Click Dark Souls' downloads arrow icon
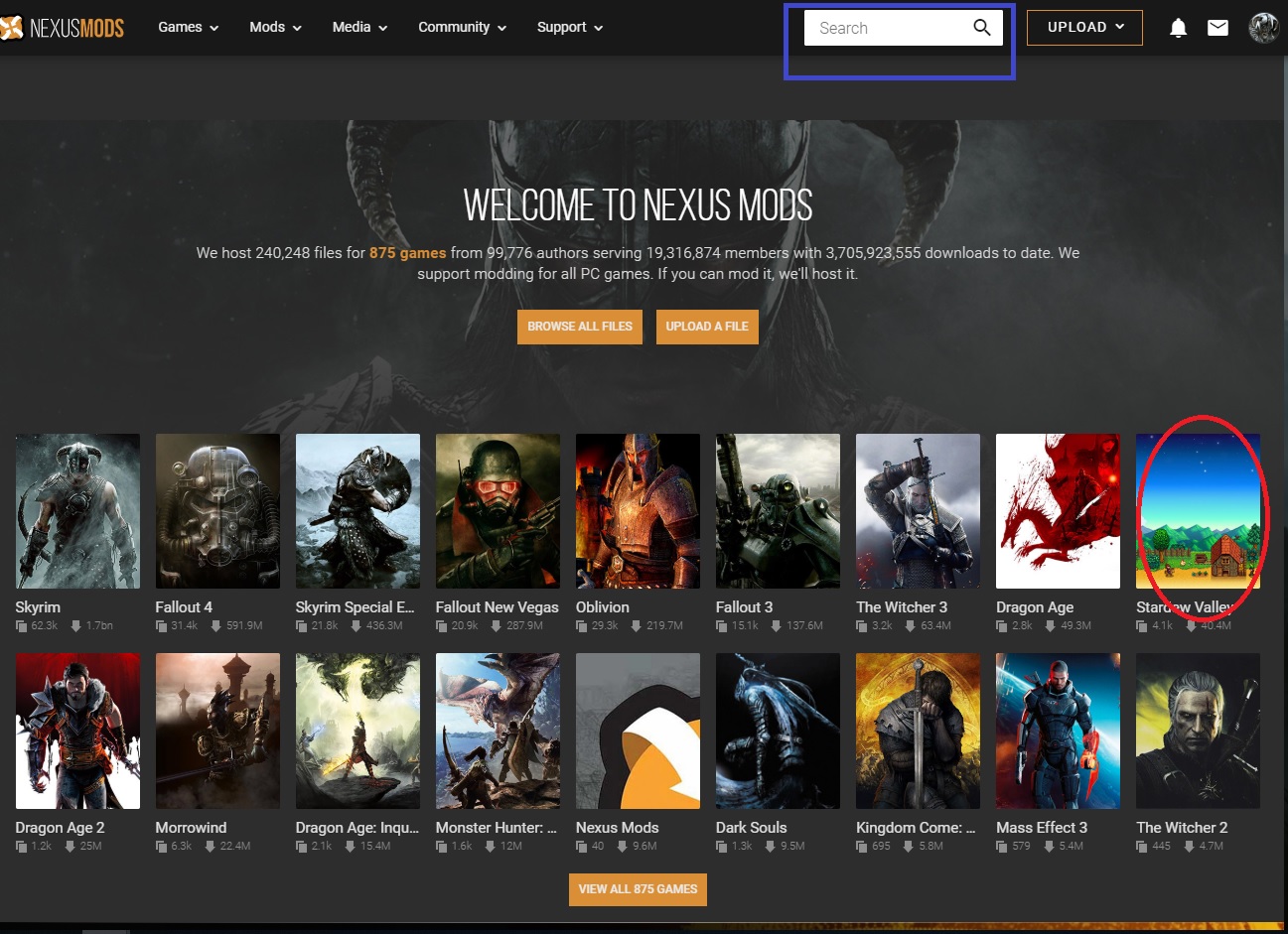 [x=770, y=847]
